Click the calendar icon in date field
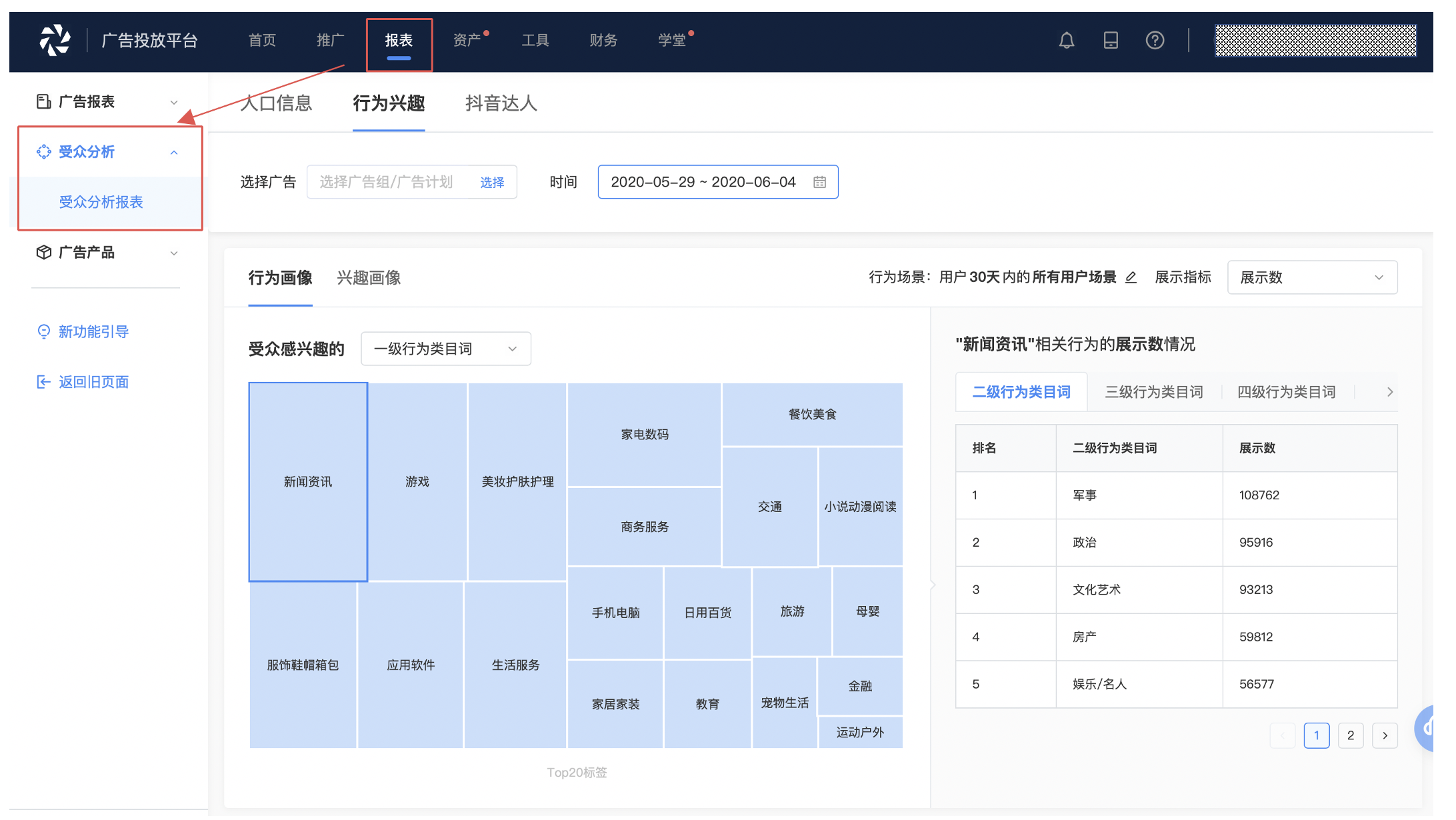 tap(819, 182)
